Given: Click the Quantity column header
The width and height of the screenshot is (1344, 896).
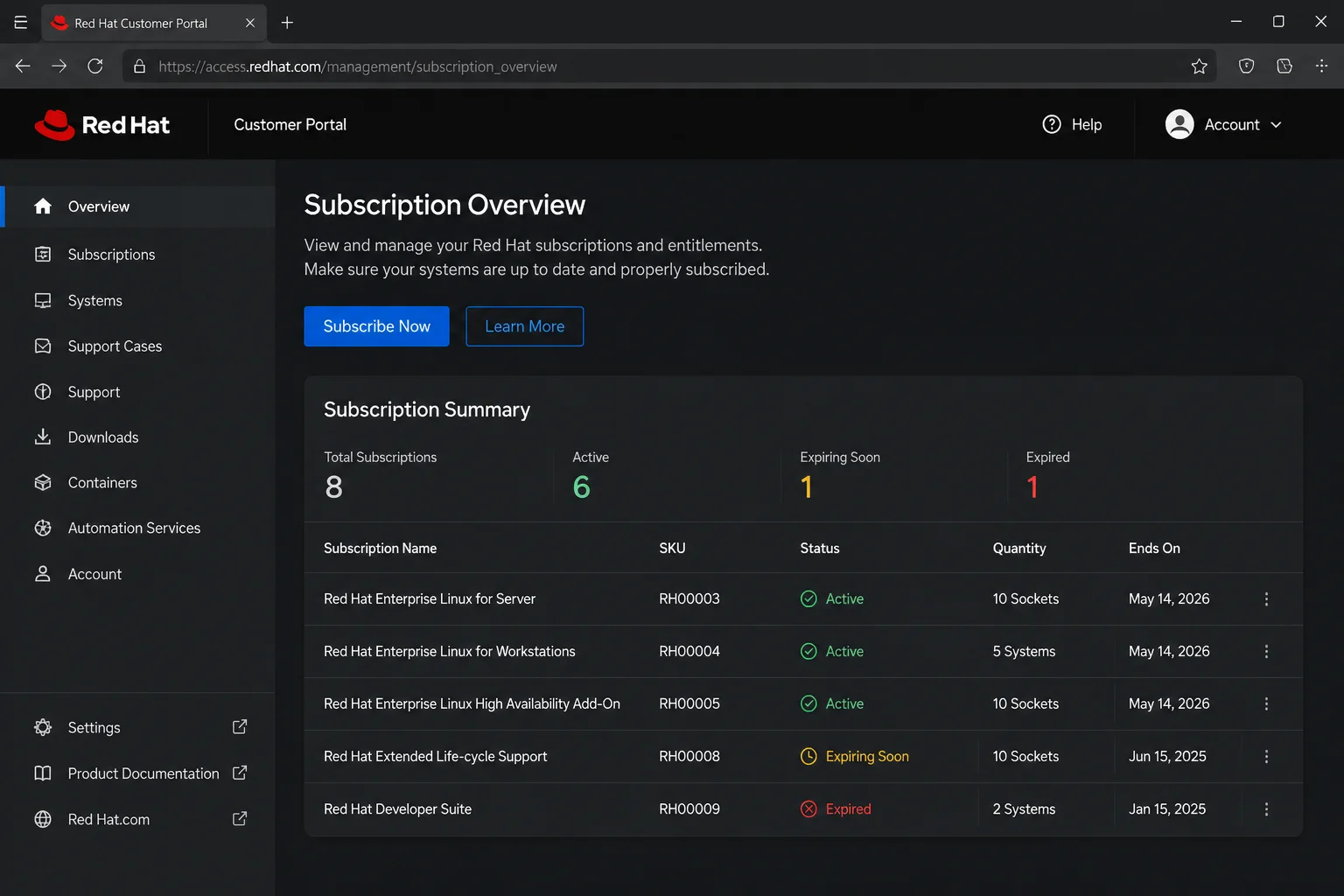Looking at the screenshot, I should point(1019,548).
